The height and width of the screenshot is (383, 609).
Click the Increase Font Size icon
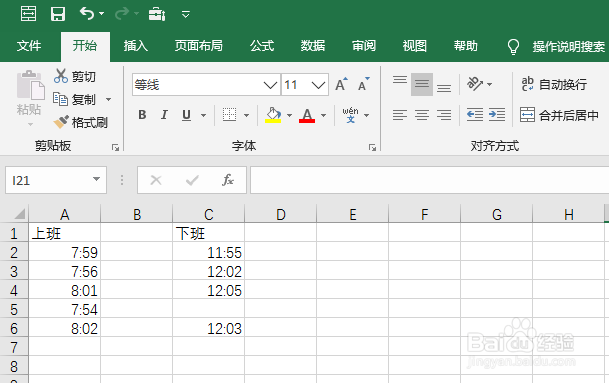341,84
